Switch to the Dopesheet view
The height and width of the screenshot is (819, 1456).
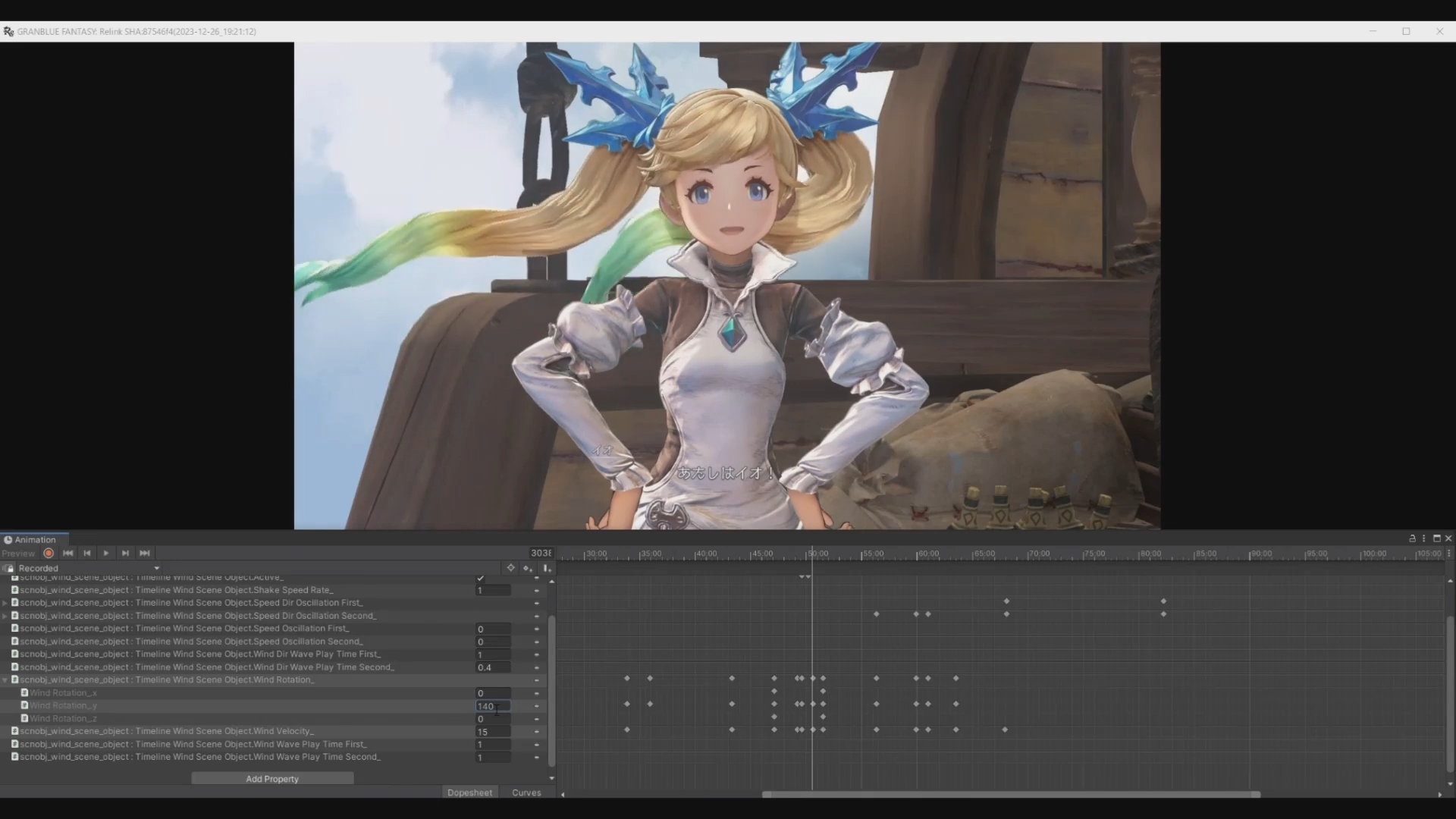pyautogui.click(x=469, y=792)
